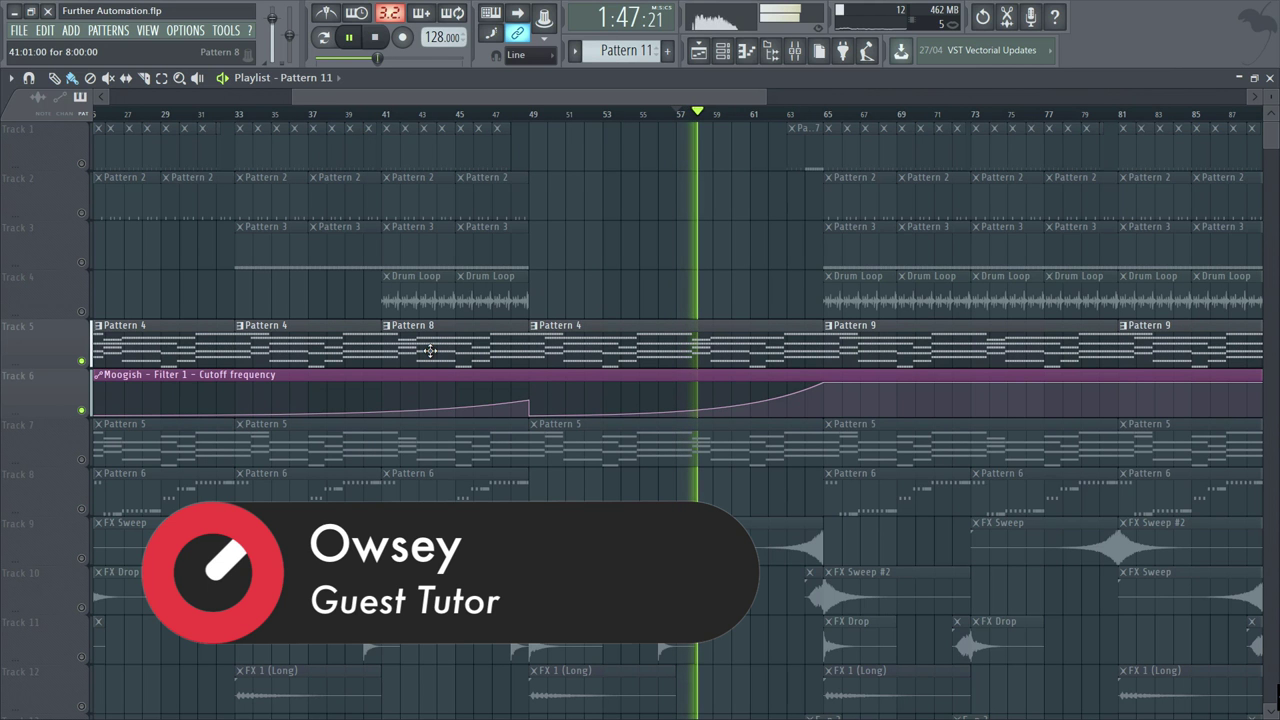The height and width of the screenshot is (720, 1280).
Task: Click the metronome icon
Action: 326,13
